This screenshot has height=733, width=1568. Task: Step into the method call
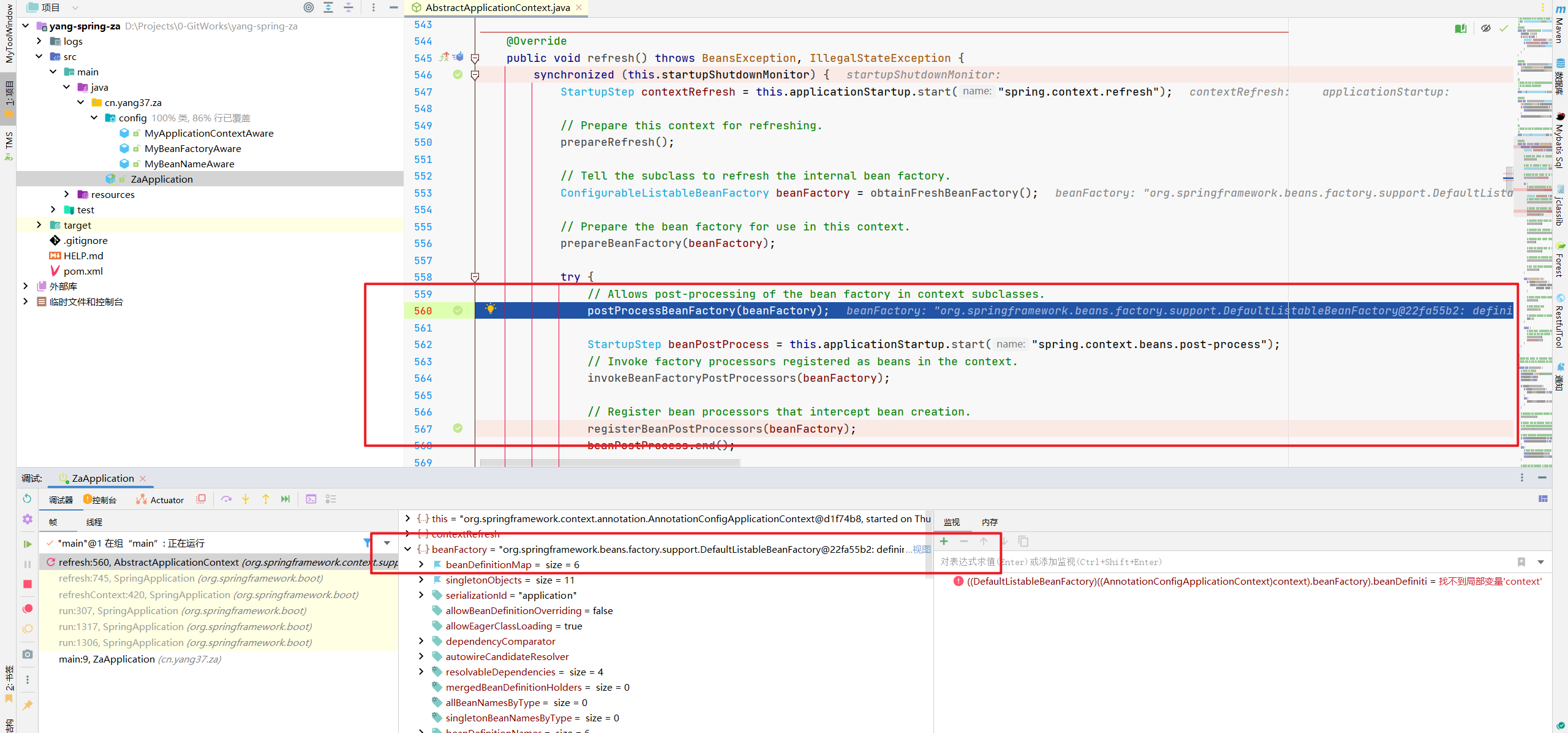246,499
